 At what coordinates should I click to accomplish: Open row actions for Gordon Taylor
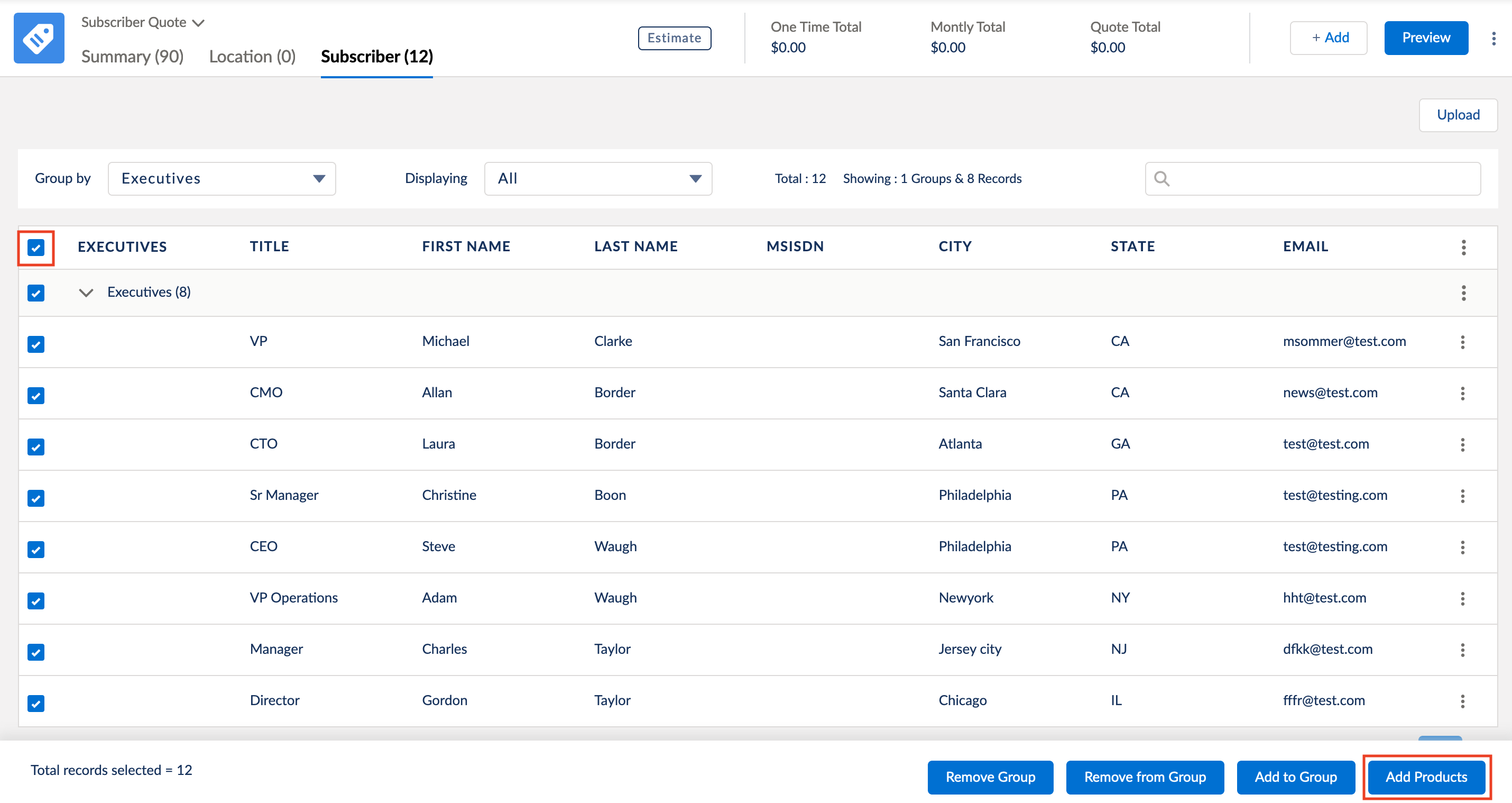click(1462, 701)
